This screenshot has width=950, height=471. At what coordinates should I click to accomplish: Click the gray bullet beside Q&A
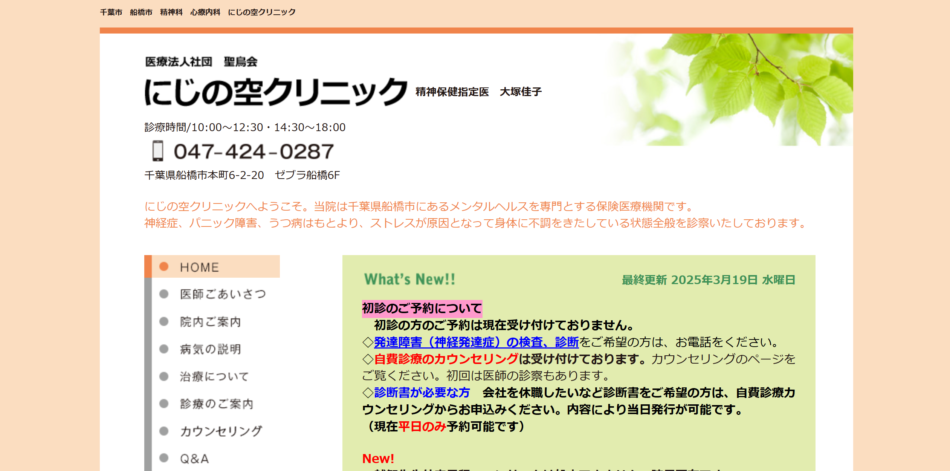point(164,459)
